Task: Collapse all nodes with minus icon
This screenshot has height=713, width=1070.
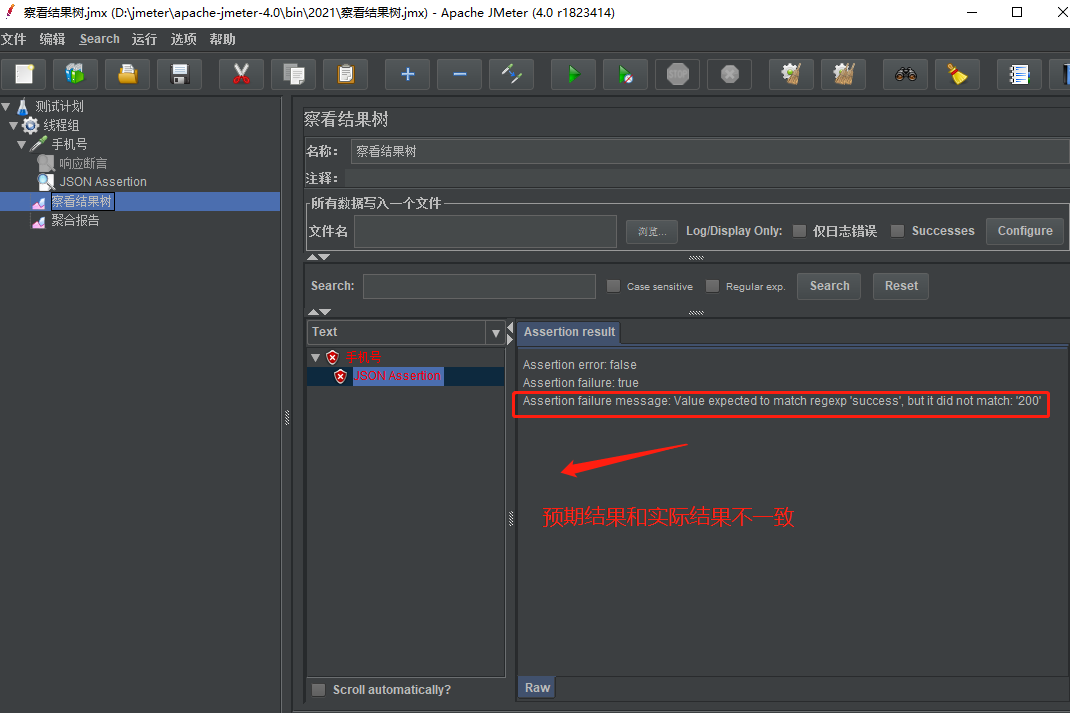Action: pyautogui.click(x=459, y=74)
